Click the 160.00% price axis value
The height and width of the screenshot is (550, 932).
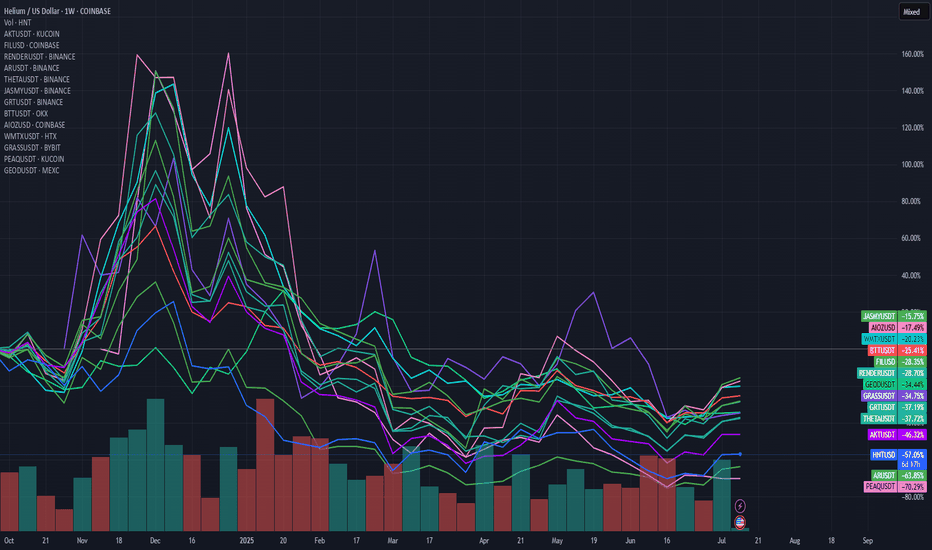912,54
